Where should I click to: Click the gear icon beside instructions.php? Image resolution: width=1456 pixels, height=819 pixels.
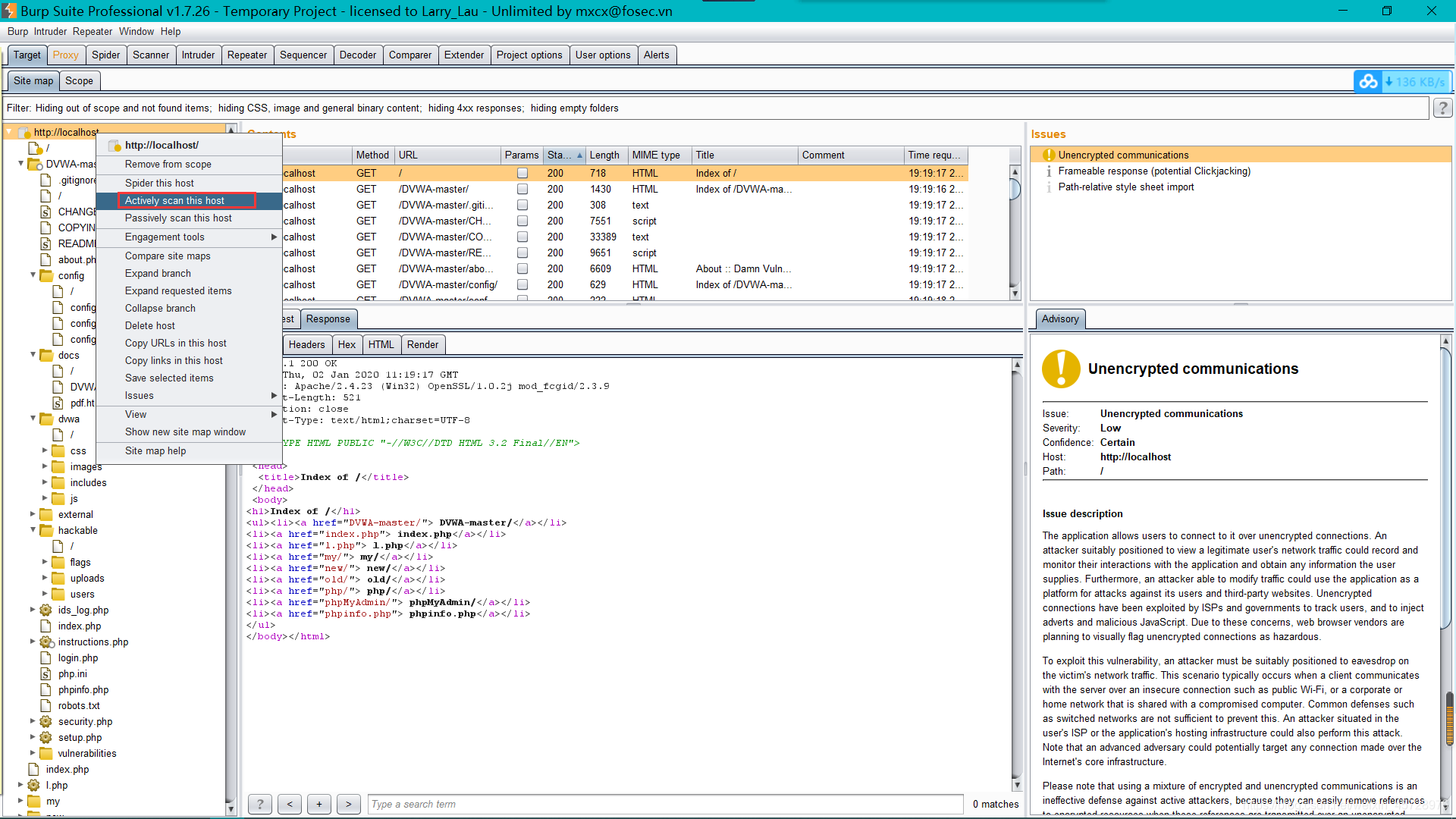click(45, 642)
